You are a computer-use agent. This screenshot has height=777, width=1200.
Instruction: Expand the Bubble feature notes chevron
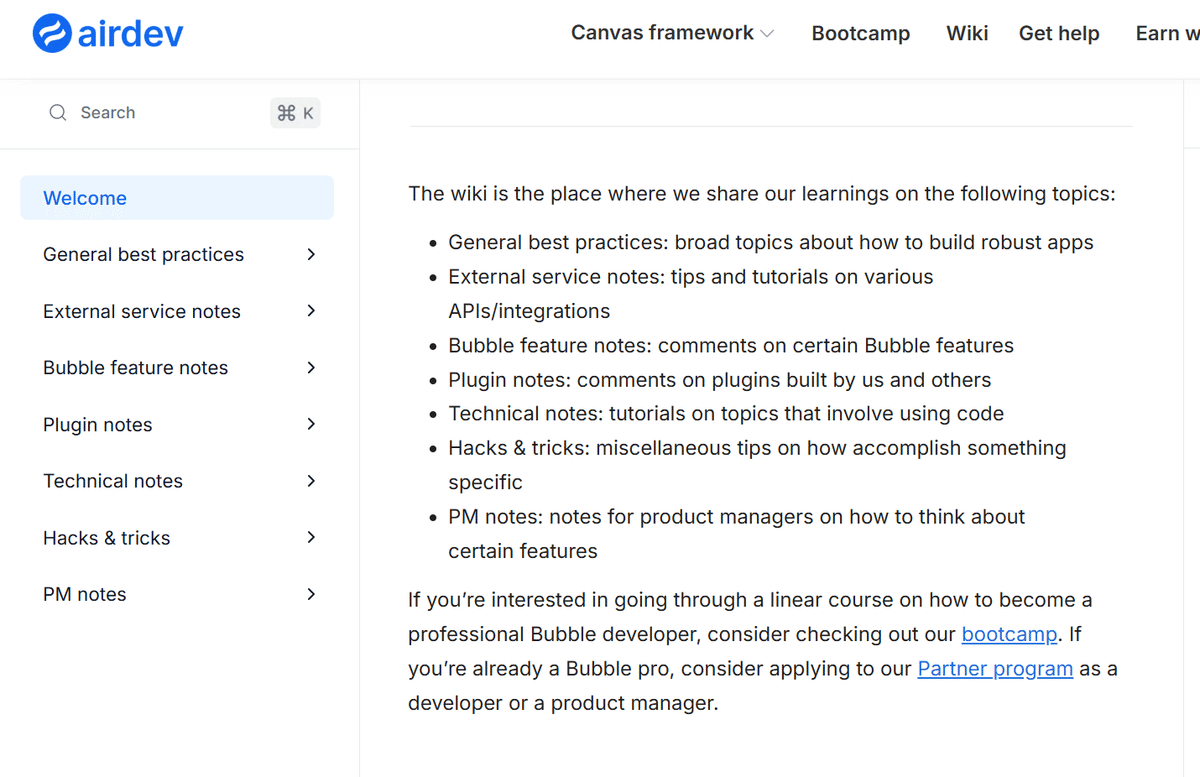[x=311, y=367]
